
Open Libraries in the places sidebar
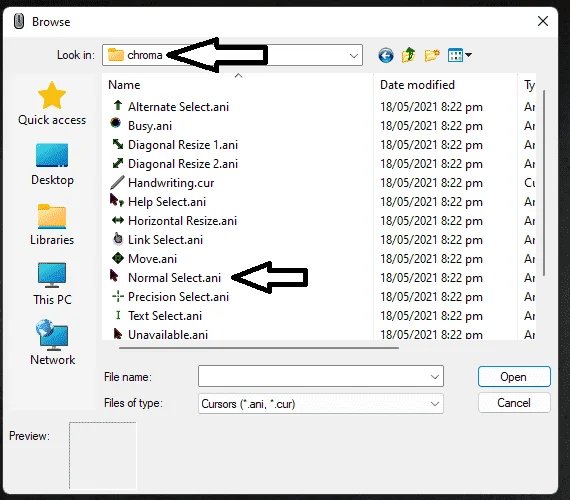(x=52, y=224)
